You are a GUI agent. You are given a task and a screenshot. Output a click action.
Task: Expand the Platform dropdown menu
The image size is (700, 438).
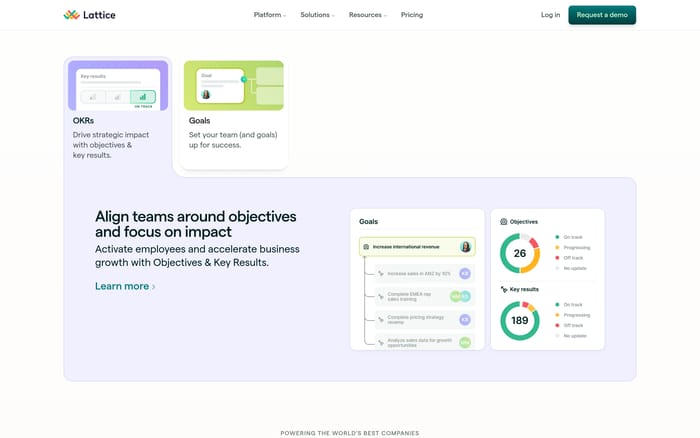tap(269, 15)
